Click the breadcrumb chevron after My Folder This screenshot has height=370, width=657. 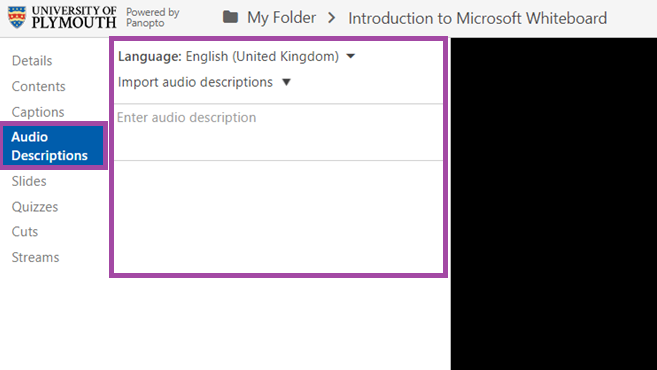click(x=331, y=18)
